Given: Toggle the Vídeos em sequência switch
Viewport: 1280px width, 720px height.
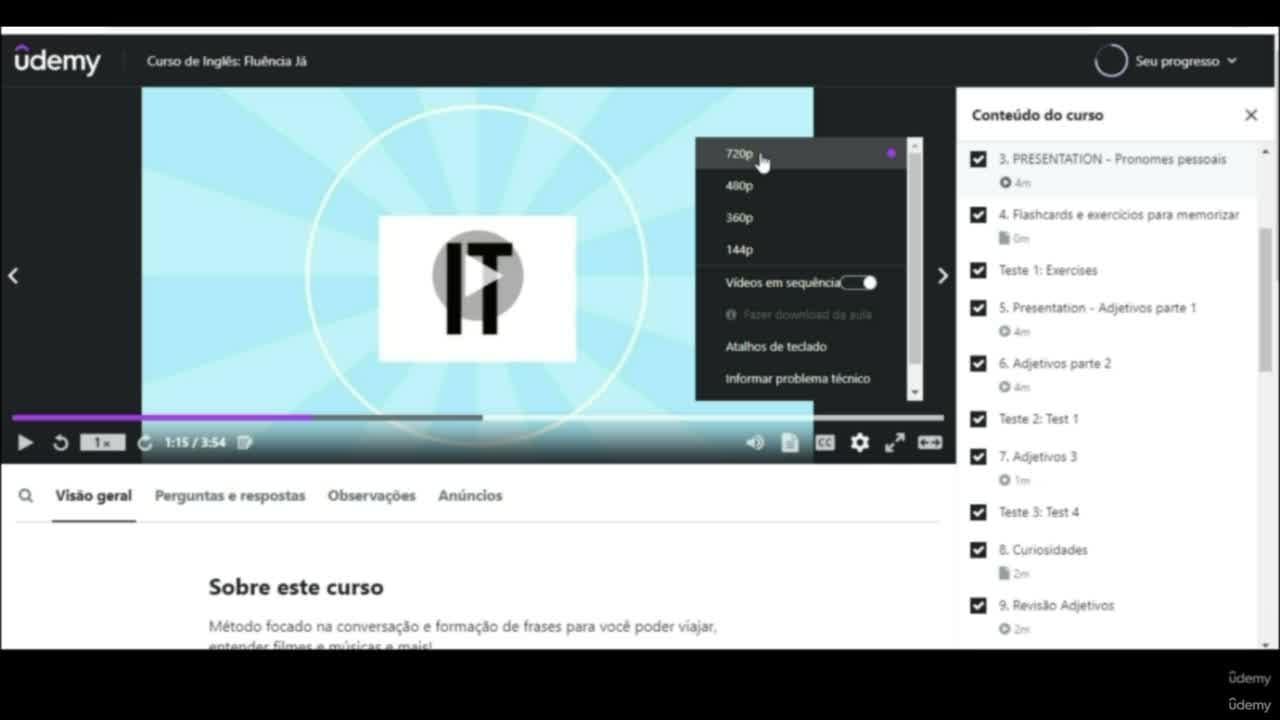Looking at the screenshot, I should click(858, 283).
